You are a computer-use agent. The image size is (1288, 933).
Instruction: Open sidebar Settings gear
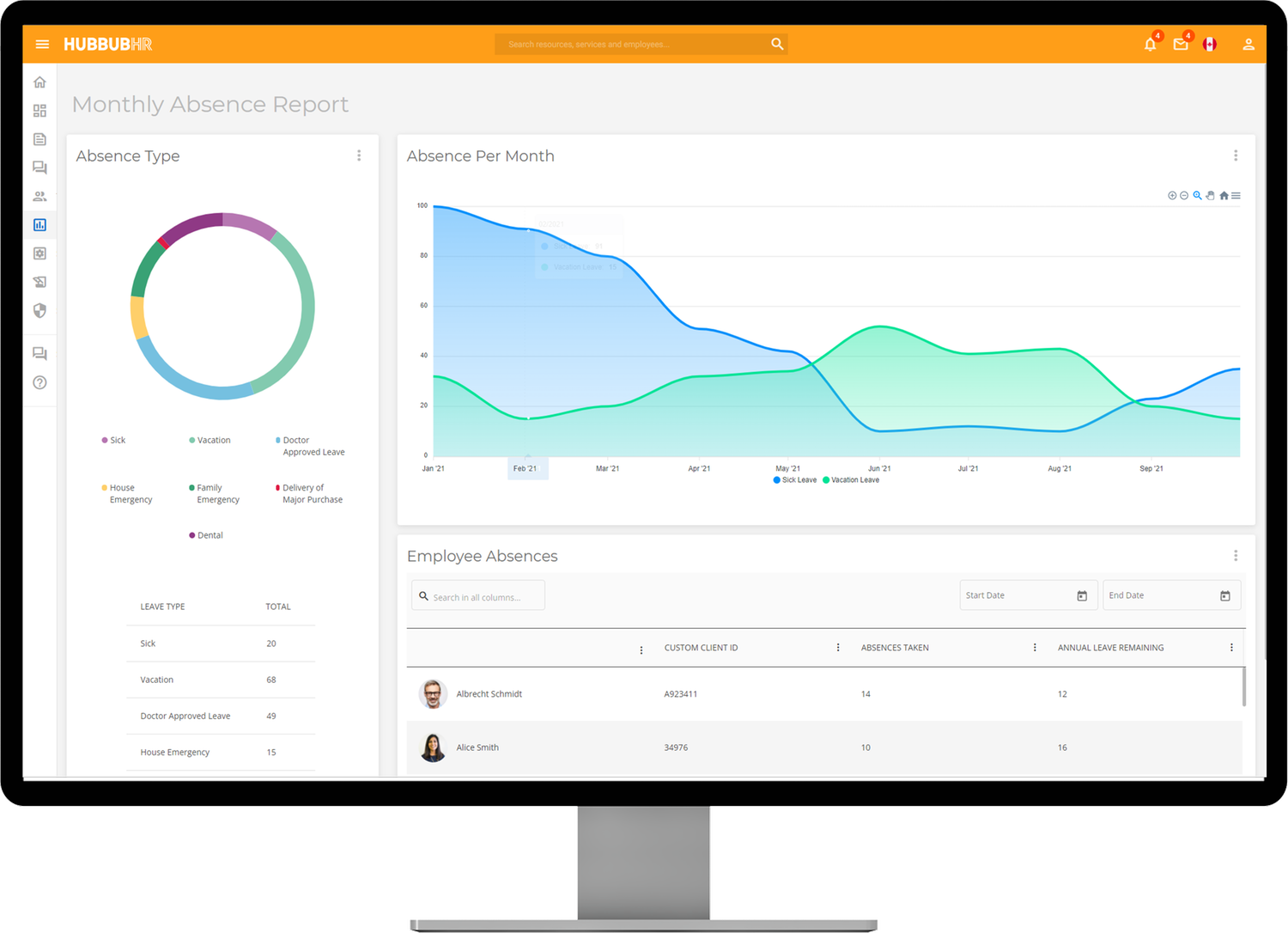[39, 253]
